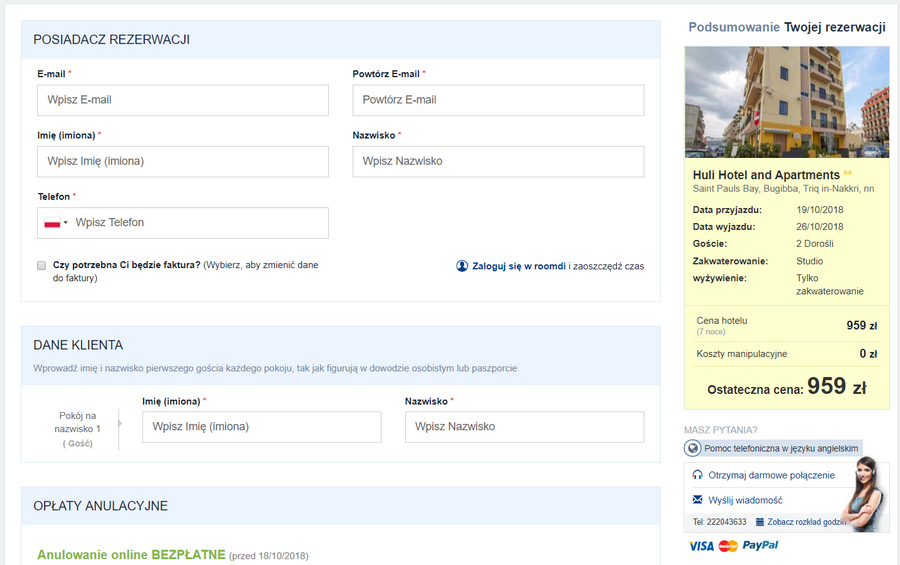Click Otrzymaj darmowe połączenie link
The height and width of the screenshot is (565, 900).
point(771,475)
